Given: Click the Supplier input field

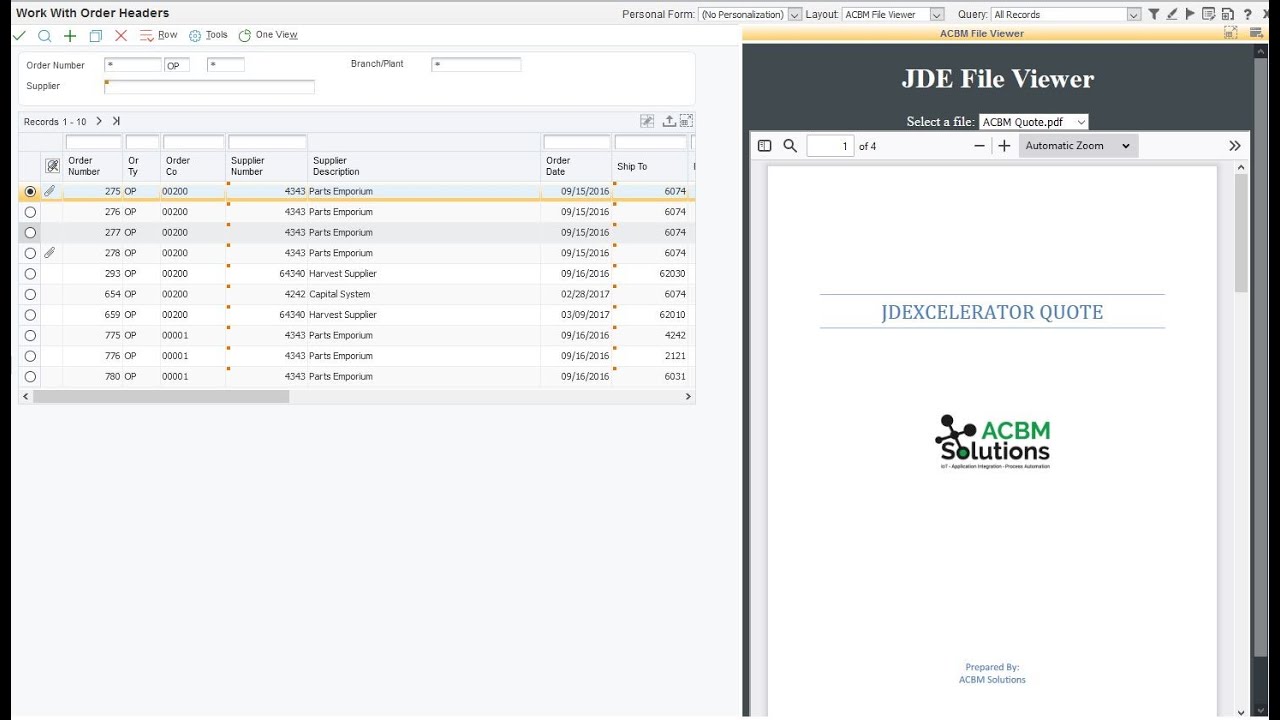Looking at the screenshot, I should click(210, 87).
